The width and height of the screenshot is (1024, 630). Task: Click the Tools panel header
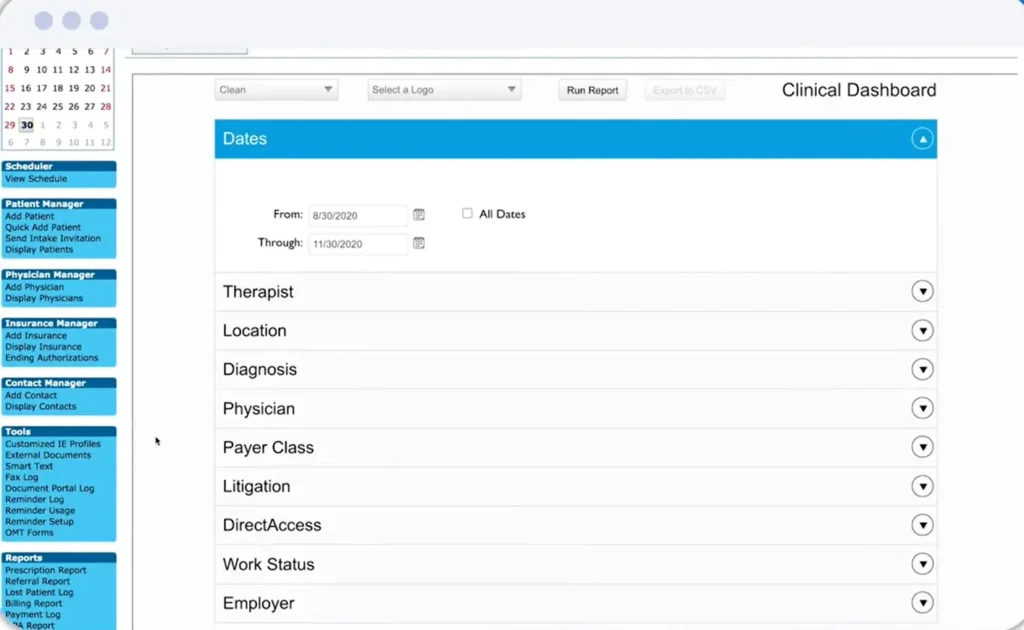pos(59,432)
